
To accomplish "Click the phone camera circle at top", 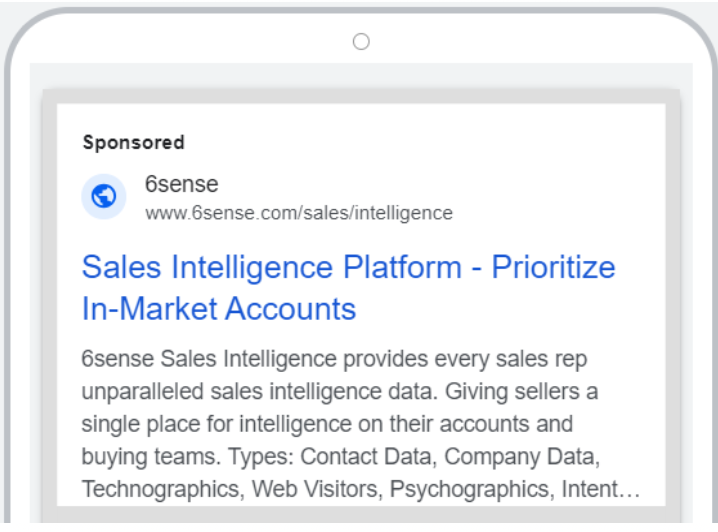I will (x=361, y=42).
